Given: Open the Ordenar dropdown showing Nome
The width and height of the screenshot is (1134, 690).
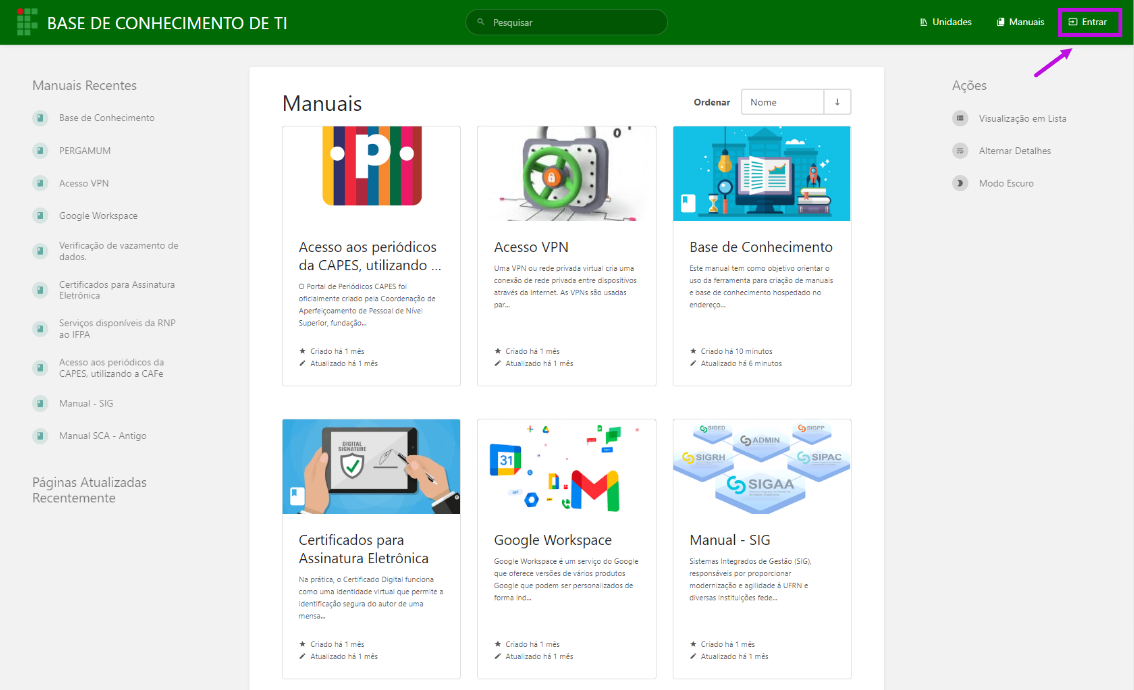Looking at the screenshot, I should click(782, 102).
